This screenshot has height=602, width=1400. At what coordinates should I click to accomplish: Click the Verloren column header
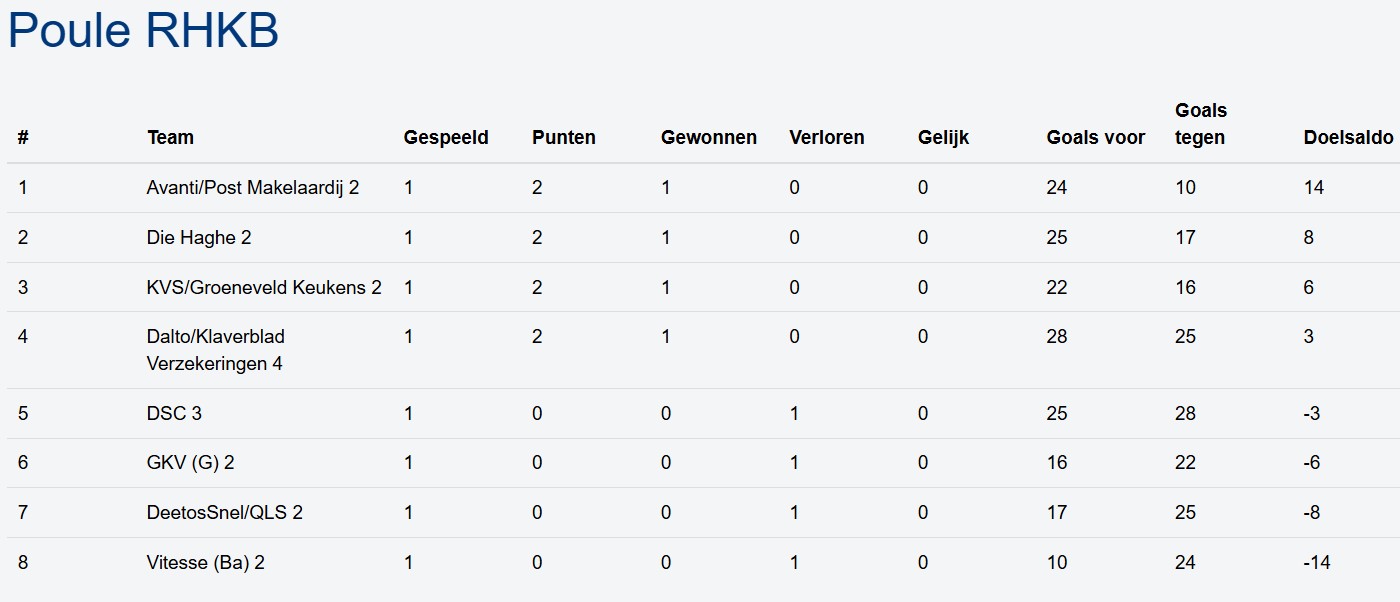coord(826,138)
